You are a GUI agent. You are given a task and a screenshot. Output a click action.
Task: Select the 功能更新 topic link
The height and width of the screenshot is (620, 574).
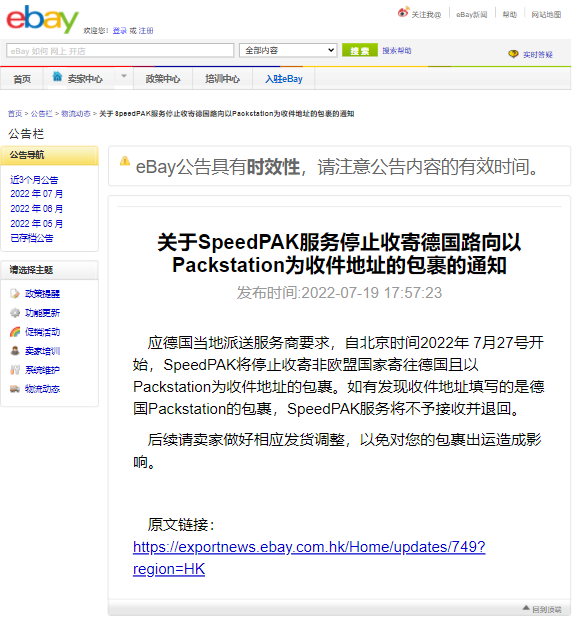(x=43, y=313)
